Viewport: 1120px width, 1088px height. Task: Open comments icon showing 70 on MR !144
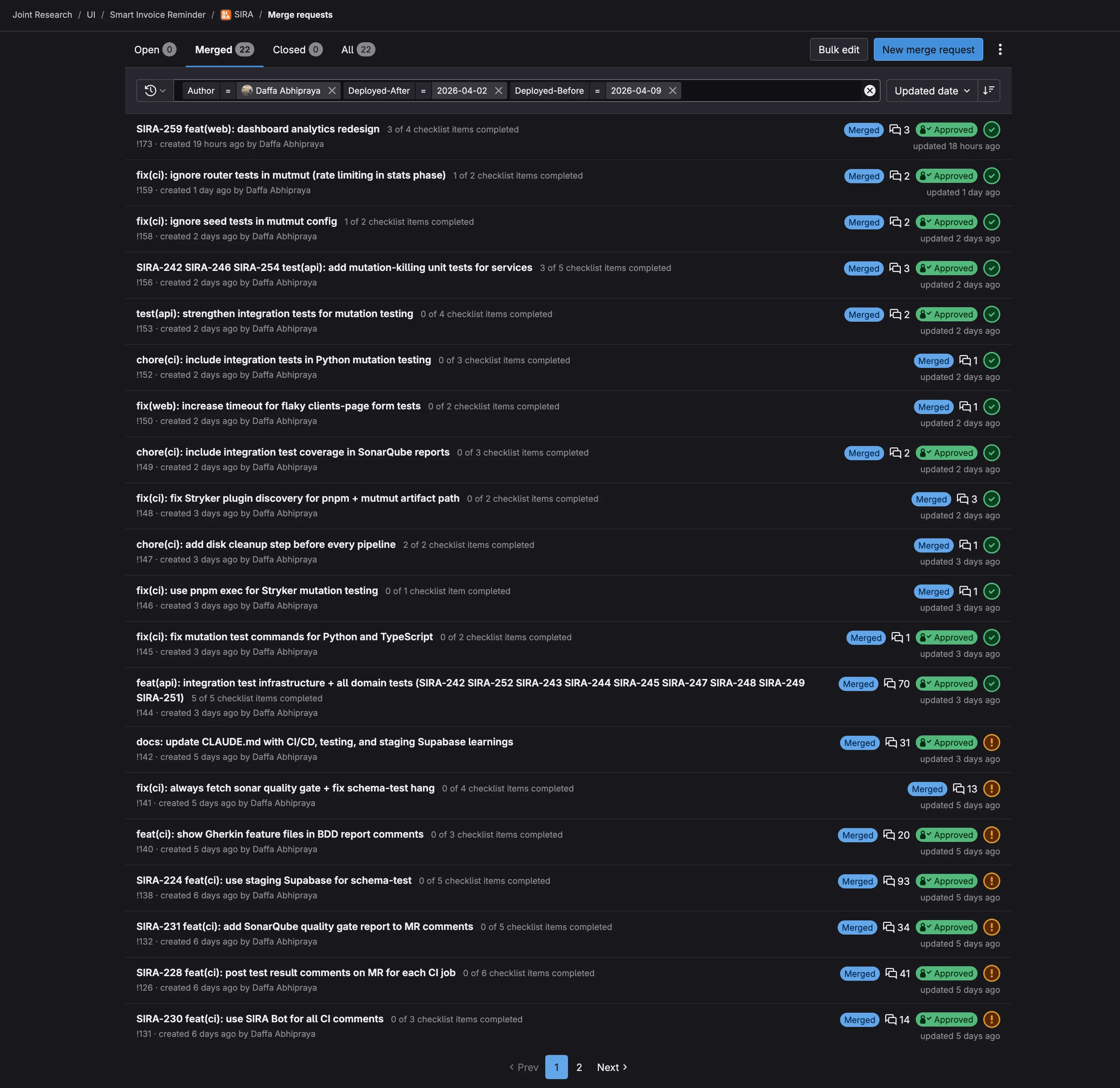(x=896, y=684)
